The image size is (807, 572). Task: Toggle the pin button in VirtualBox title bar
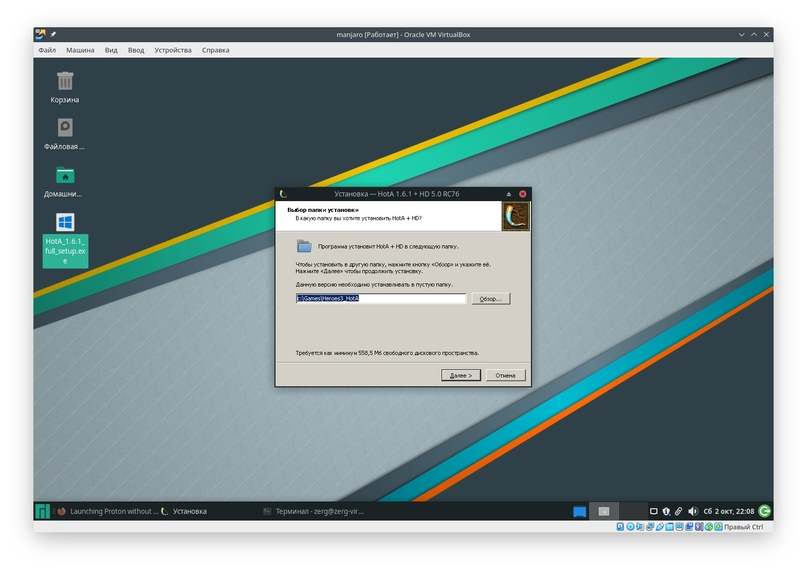coord(53,34)
